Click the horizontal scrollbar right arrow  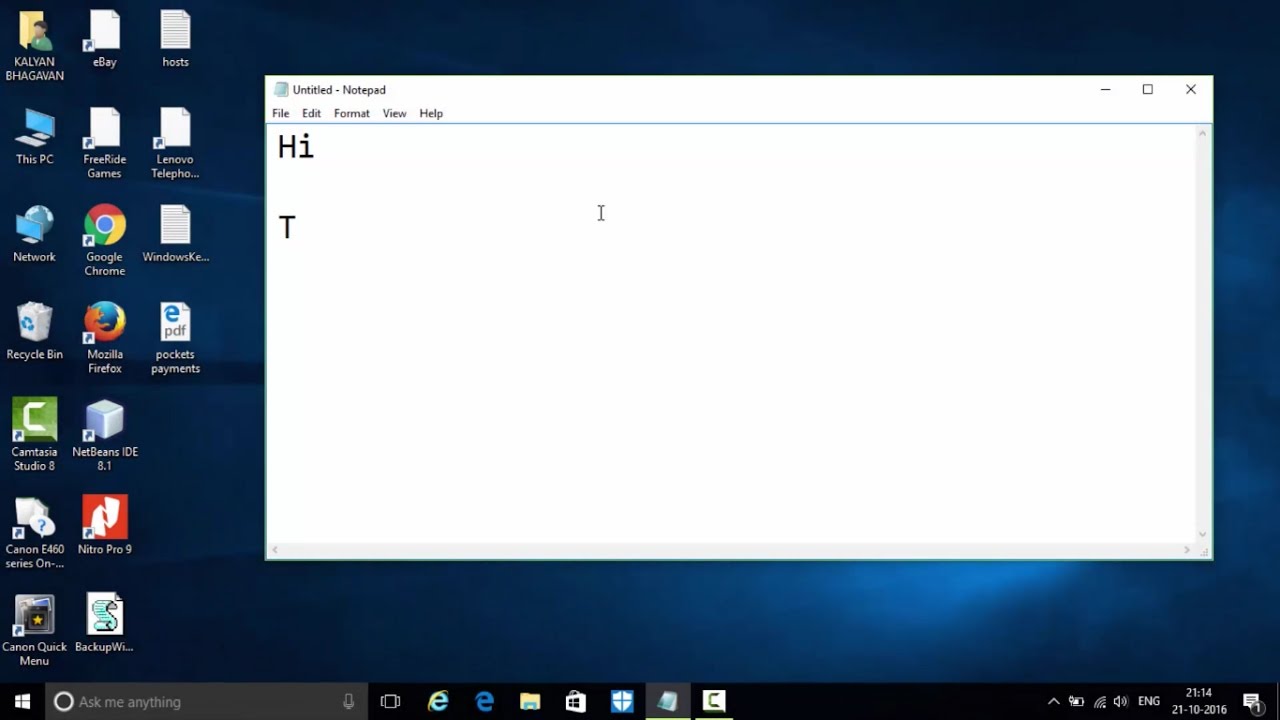(x=1188, y=550)
